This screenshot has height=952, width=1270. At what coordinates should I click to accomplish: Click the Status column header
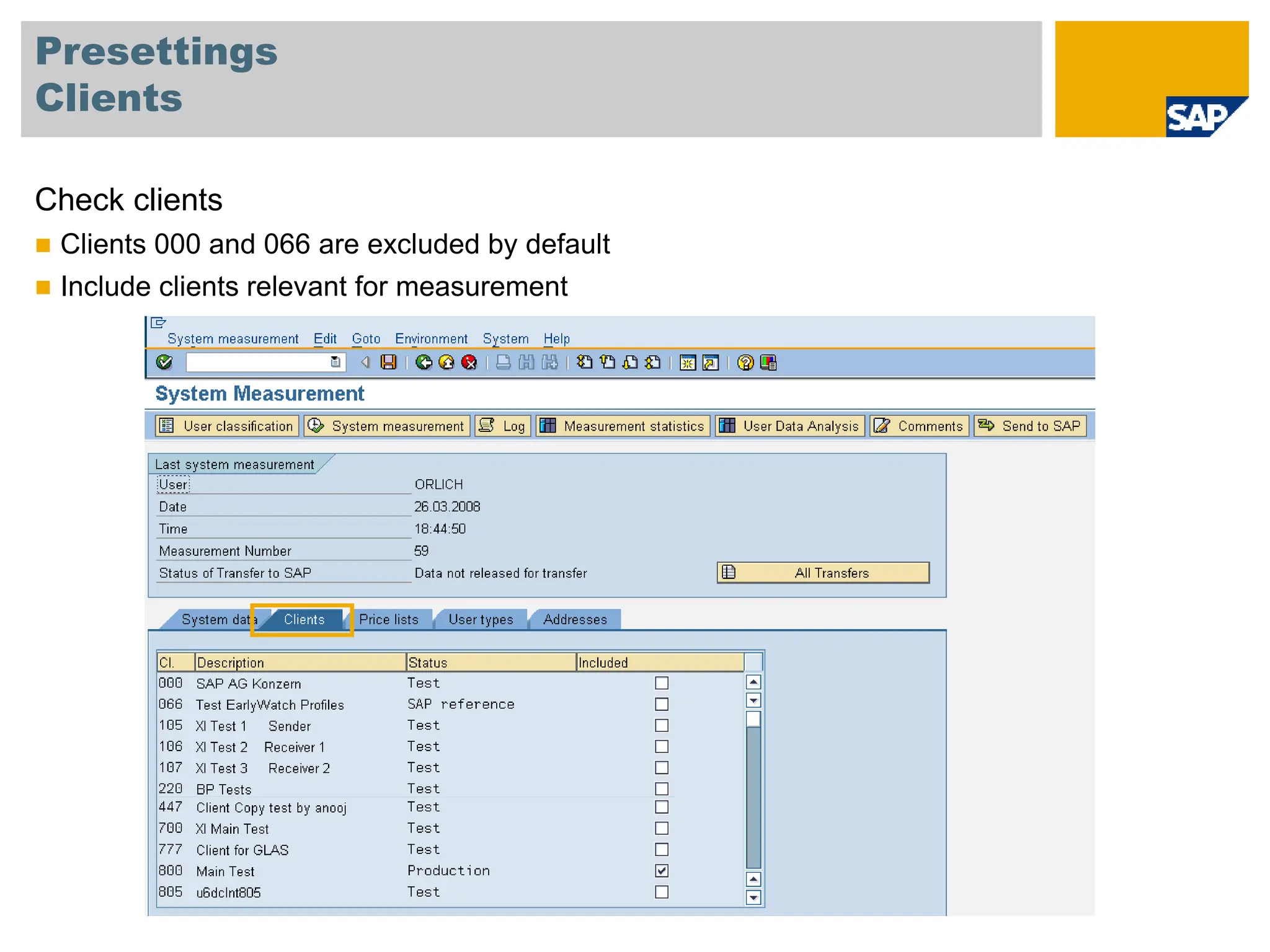(491, 663)
